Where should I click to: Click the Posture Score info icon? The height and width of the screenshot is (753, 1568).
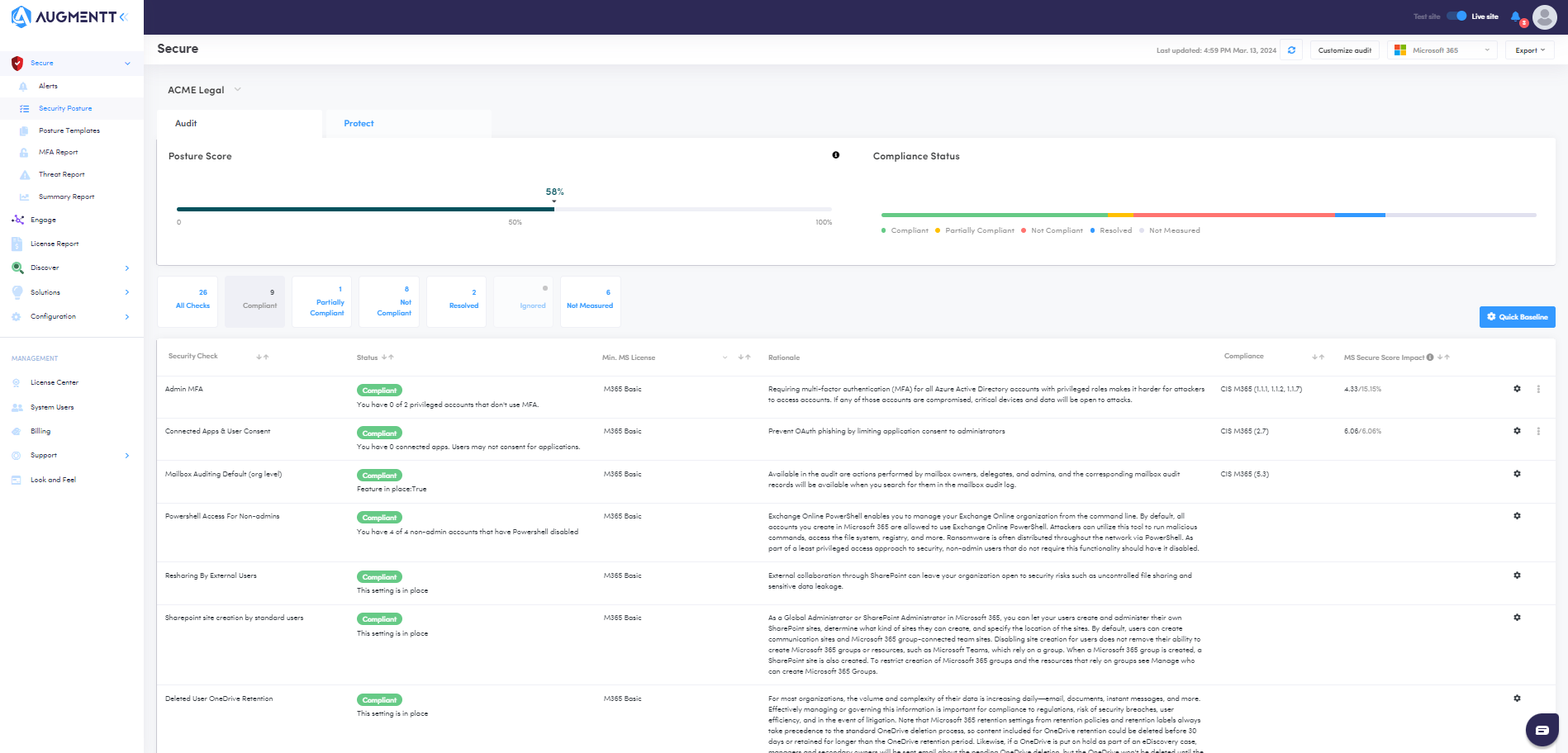[x=835, y=155]
